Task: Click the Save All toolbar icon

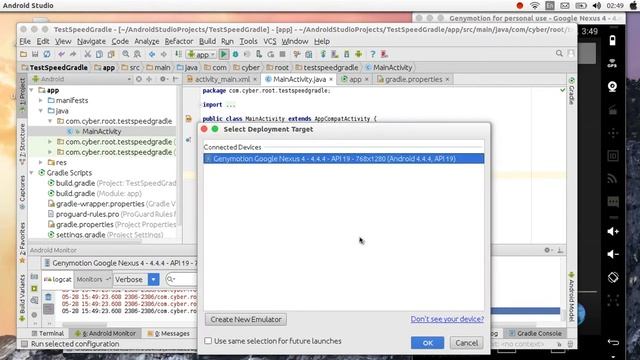Action: (35, 54)
